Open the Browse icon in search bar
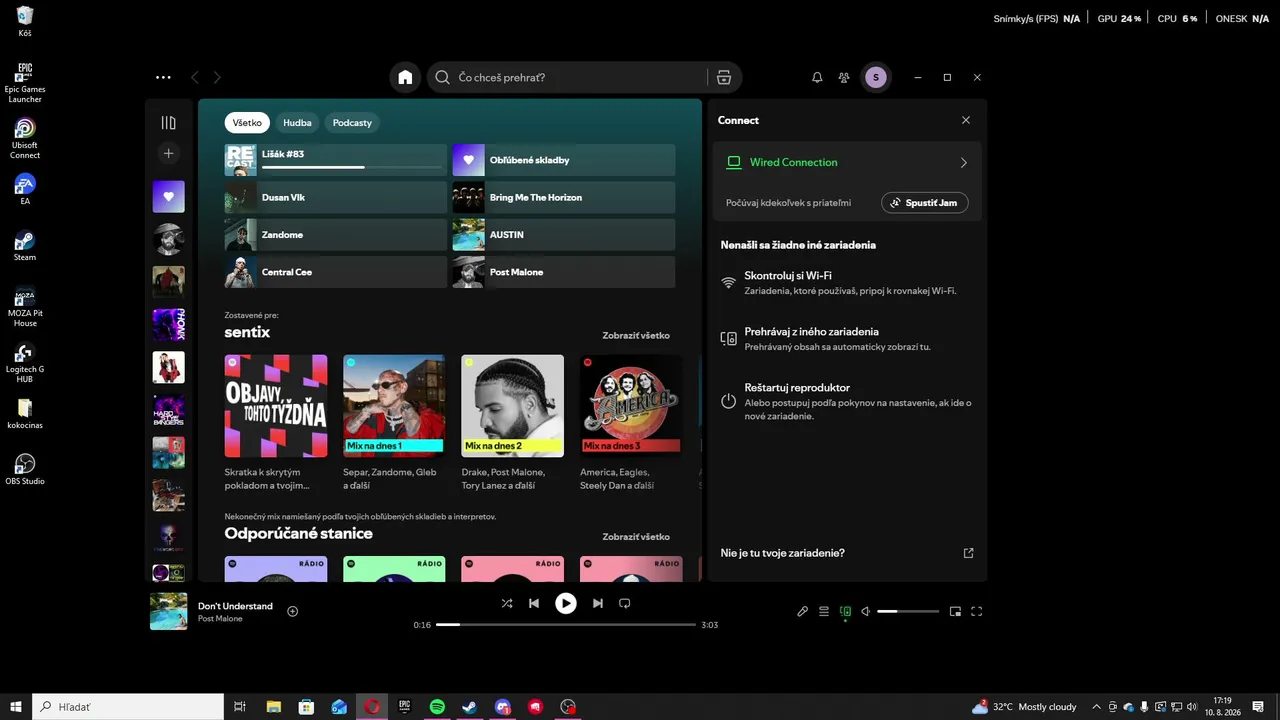Image resolution: width=1280 pixels, height=720 pixels. coord(724,77)
